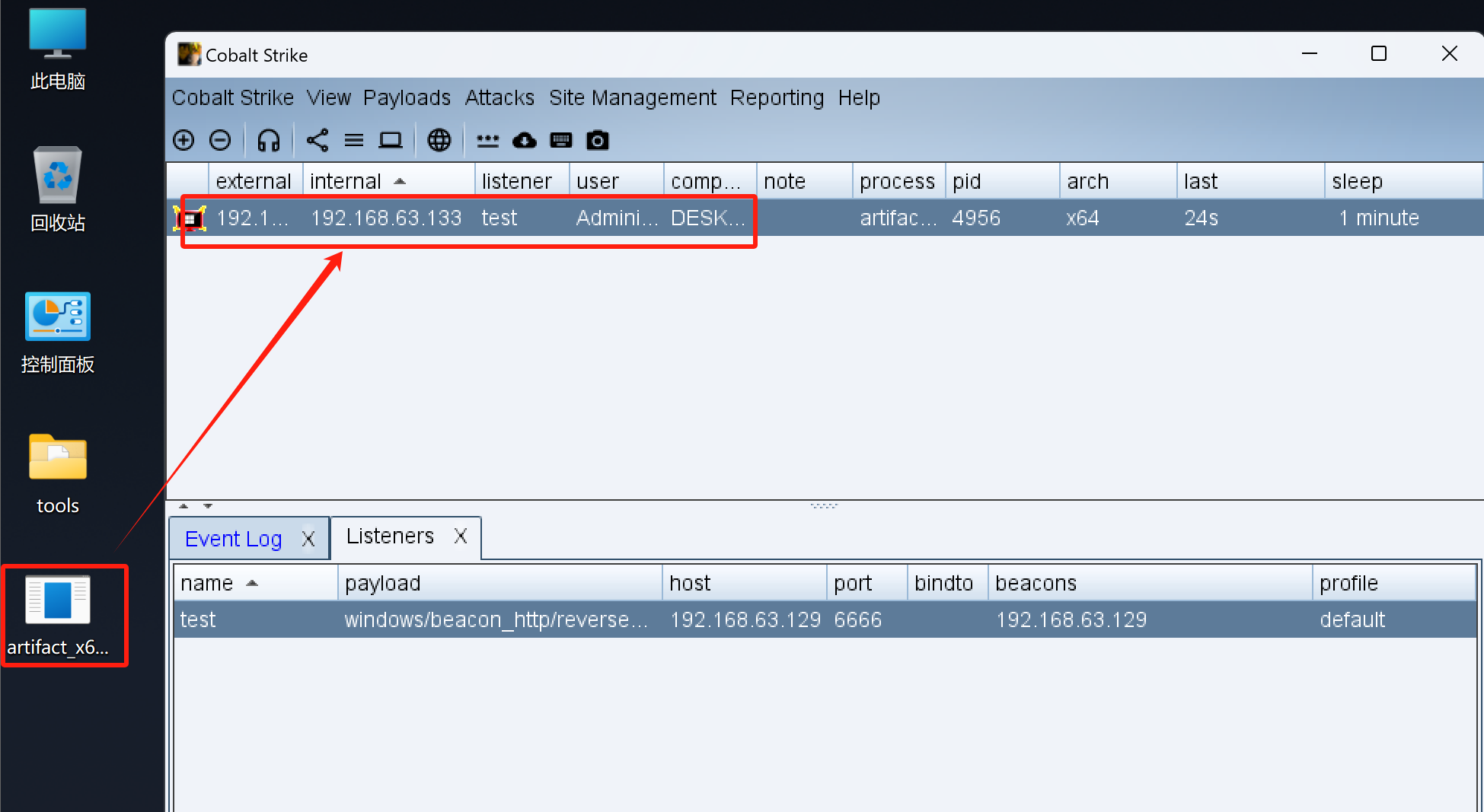1484x812 pixels.
Task: Sort listeners by port column
Action: (866, 583)
